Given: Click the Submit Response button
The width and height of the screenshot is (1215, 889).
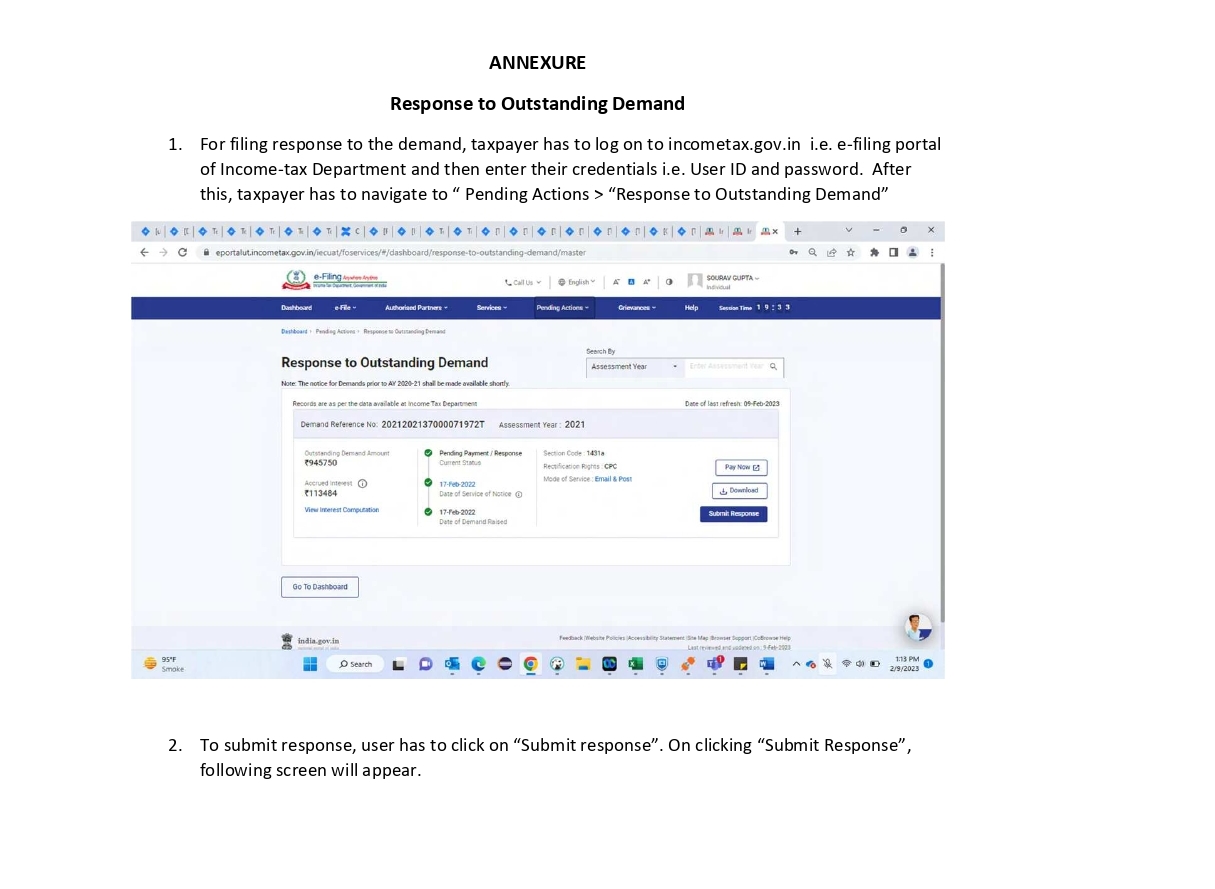Looking at the screenshot, I should click(x=733, y=514).
